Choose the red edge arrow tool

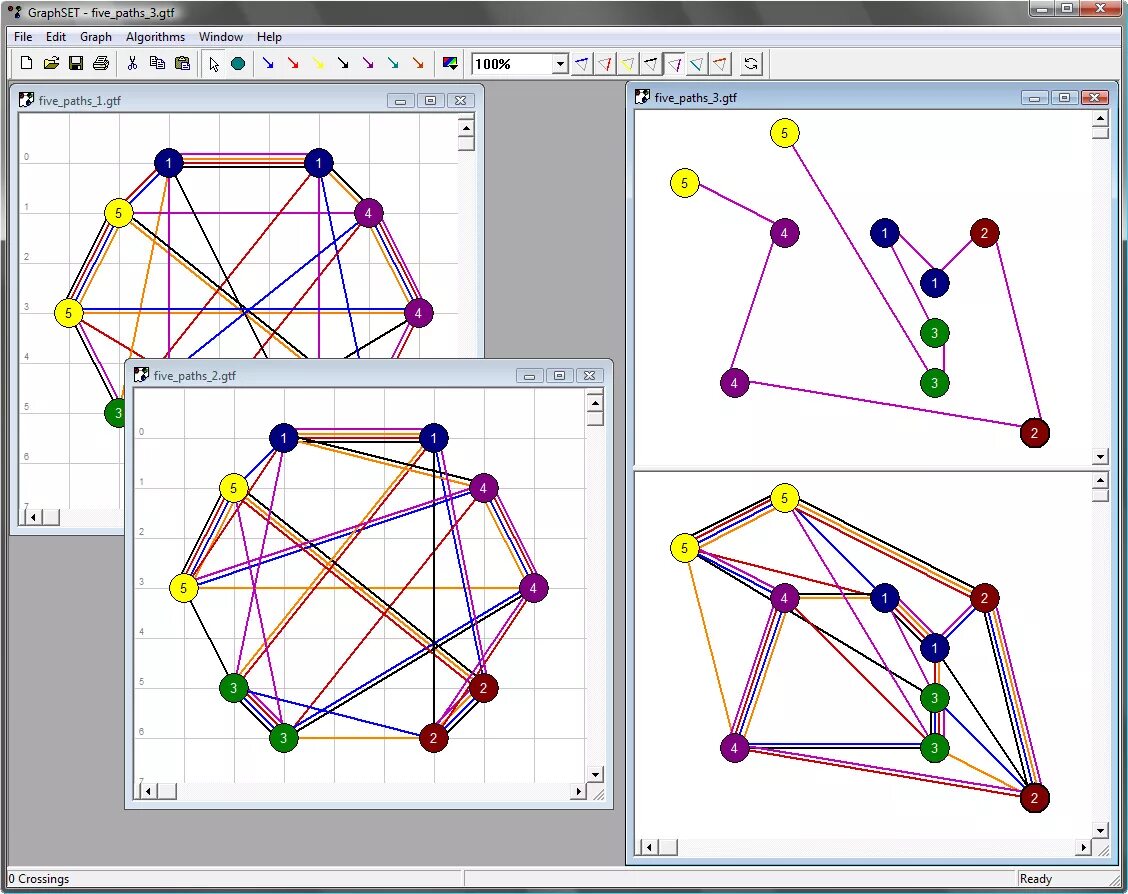pos(293,63)
